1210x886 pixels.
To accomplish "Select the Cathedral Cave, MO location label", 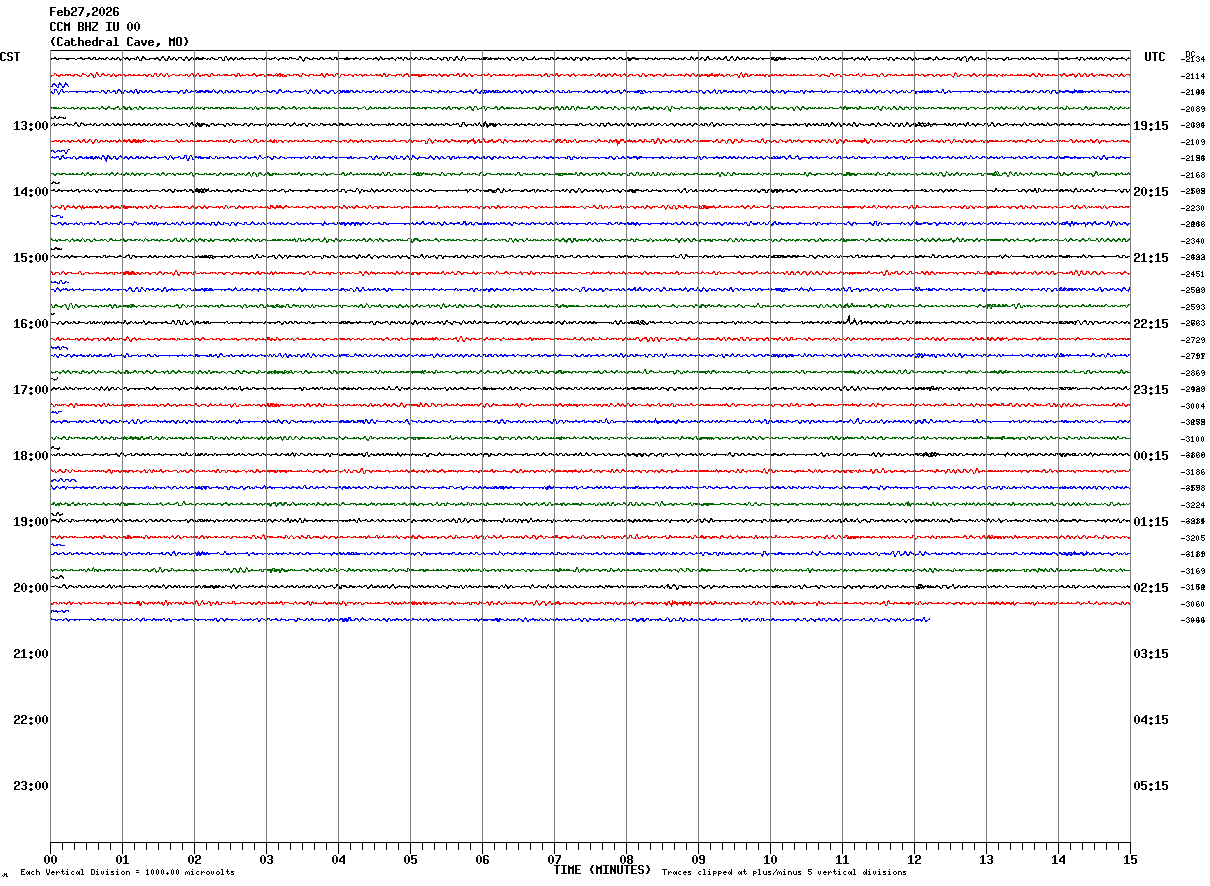I will tap(119, 42).
